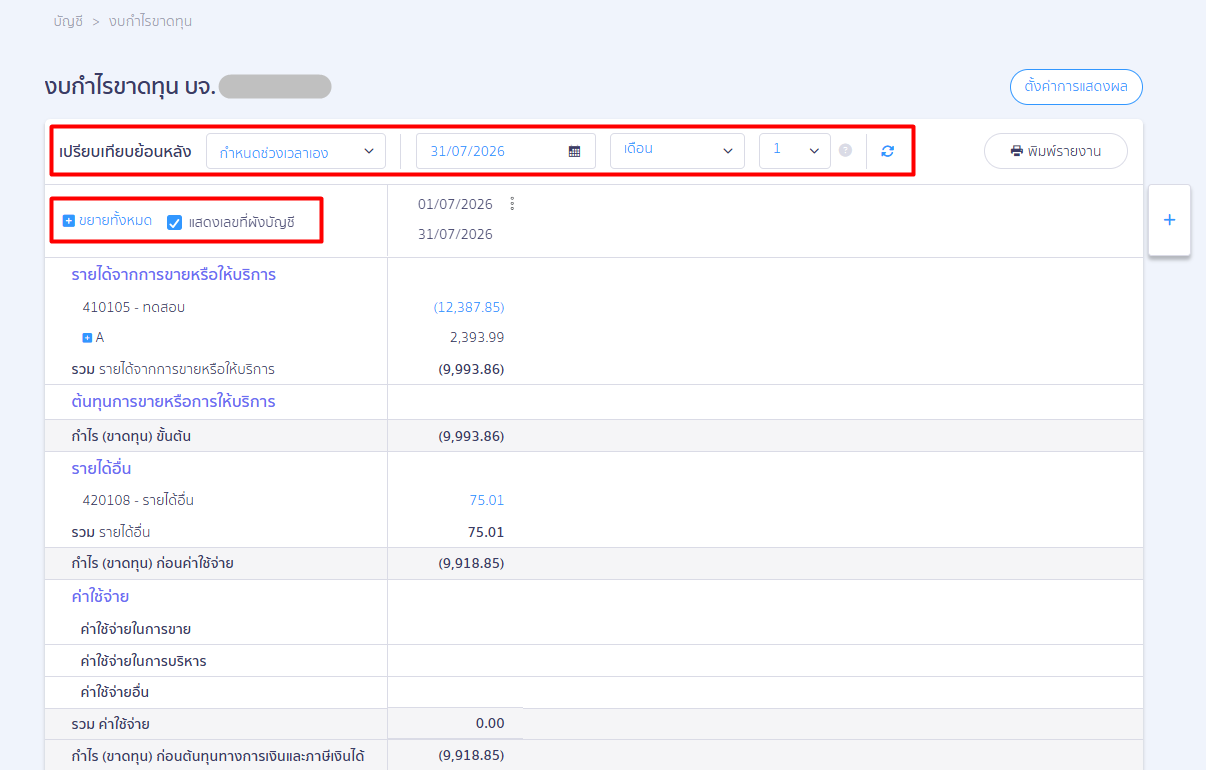Click บัญชี breadcrumb link
This screenshot has height=770, width=1206.
click(x=68, y=21)
